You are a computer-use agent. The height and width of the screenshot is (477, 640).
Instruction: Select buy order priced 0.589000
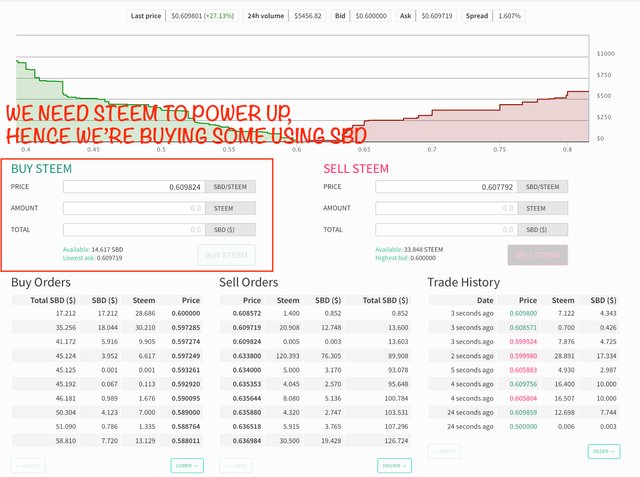[x=107, y=412]
